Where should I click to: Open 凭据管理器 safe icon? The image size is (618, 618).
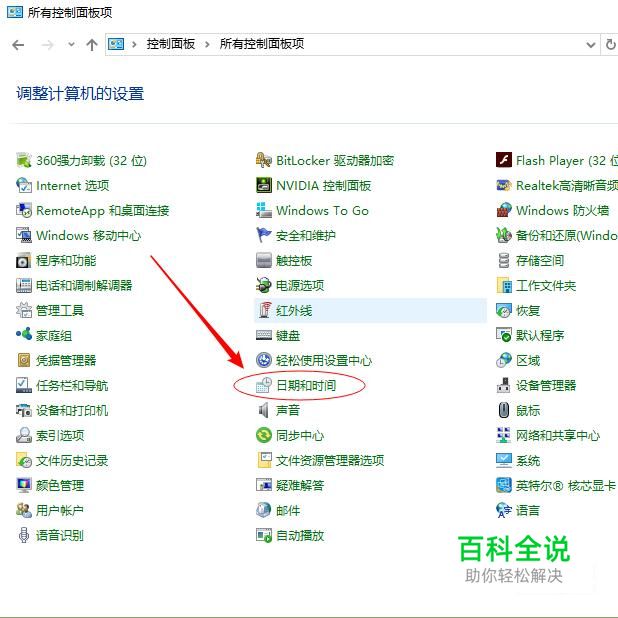[x=24, y=360]
